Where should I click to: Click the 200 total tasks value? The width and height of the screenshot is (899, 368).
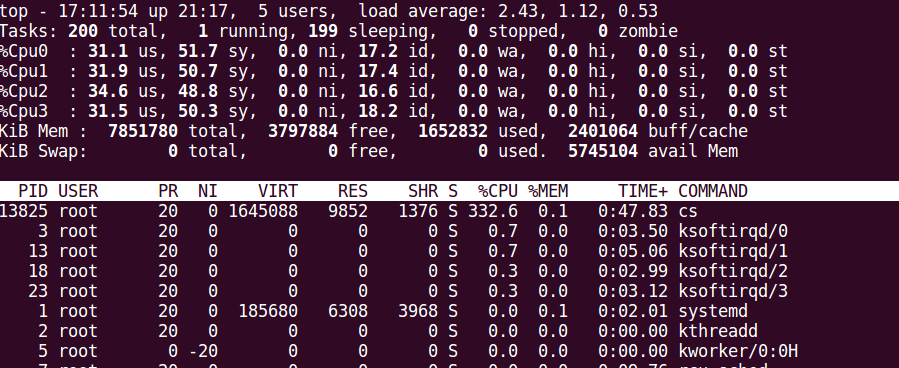(83, 31)
